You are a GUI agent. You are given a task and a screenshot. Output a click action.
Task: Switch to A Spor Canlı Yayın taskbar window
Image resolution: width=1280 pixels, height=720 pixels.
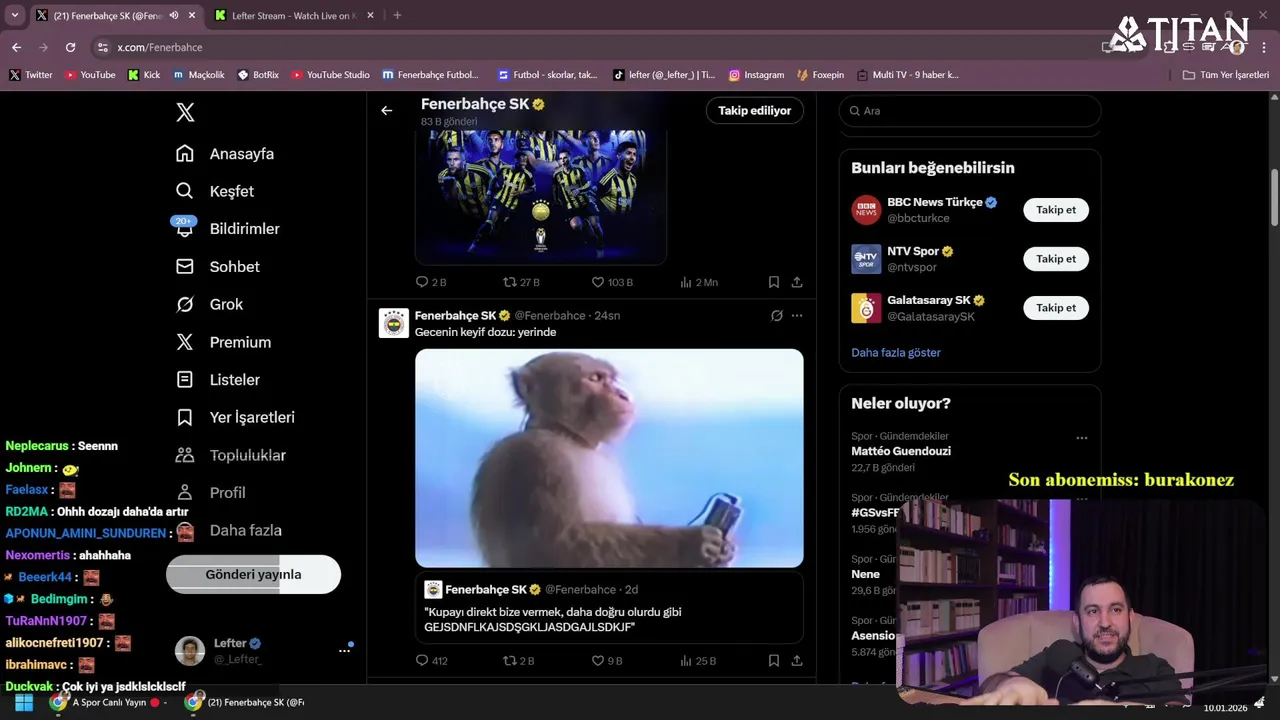[110, 703]
